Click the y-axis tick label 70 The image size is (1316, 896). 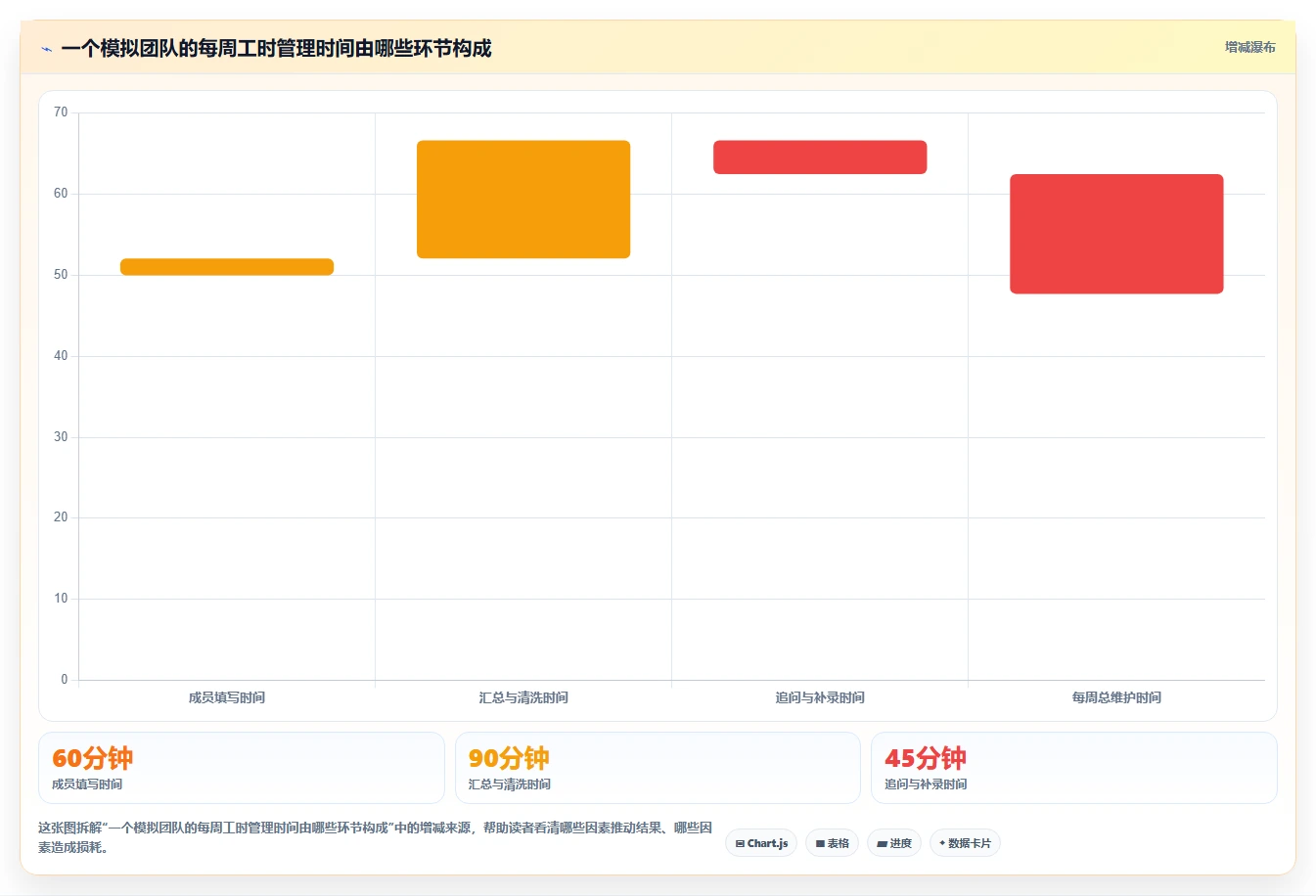point(61,112)
